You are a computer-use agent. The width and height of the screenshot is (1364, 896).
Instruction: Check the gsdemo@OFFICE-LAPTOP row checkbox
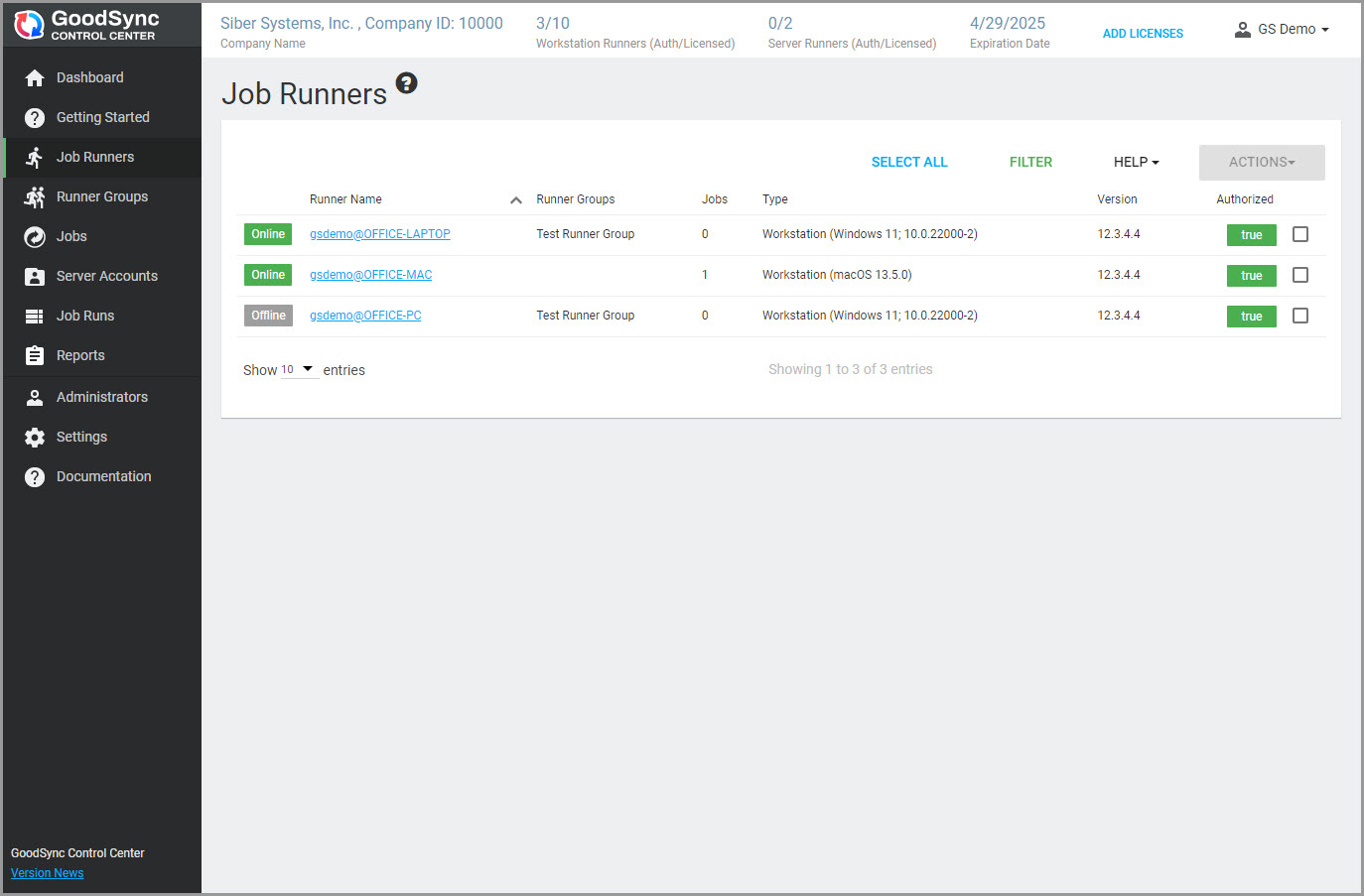[x=1300, y=234]
